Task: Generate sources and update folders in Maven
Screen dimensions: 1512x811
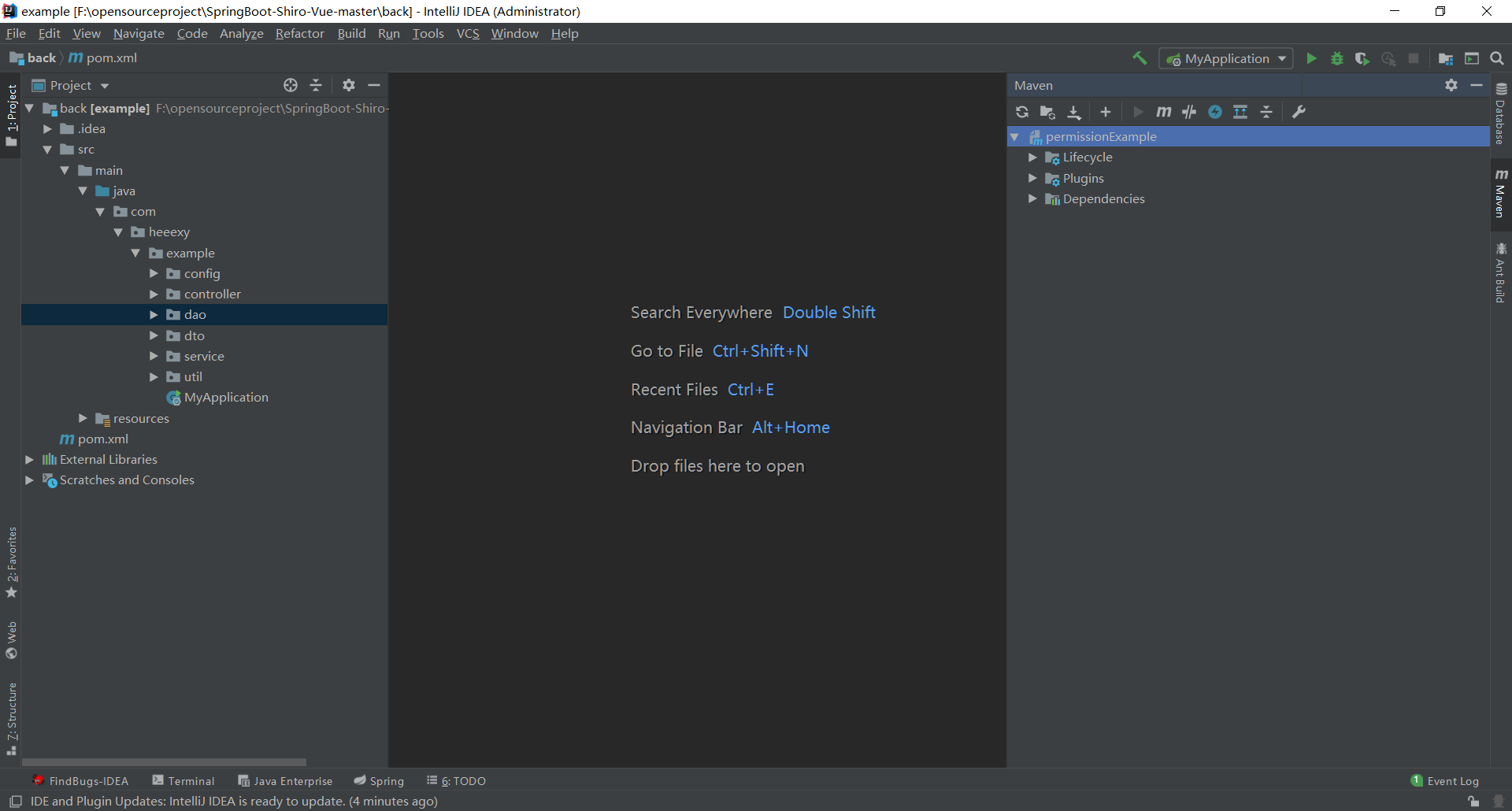Action: [x=1047, y=112]
